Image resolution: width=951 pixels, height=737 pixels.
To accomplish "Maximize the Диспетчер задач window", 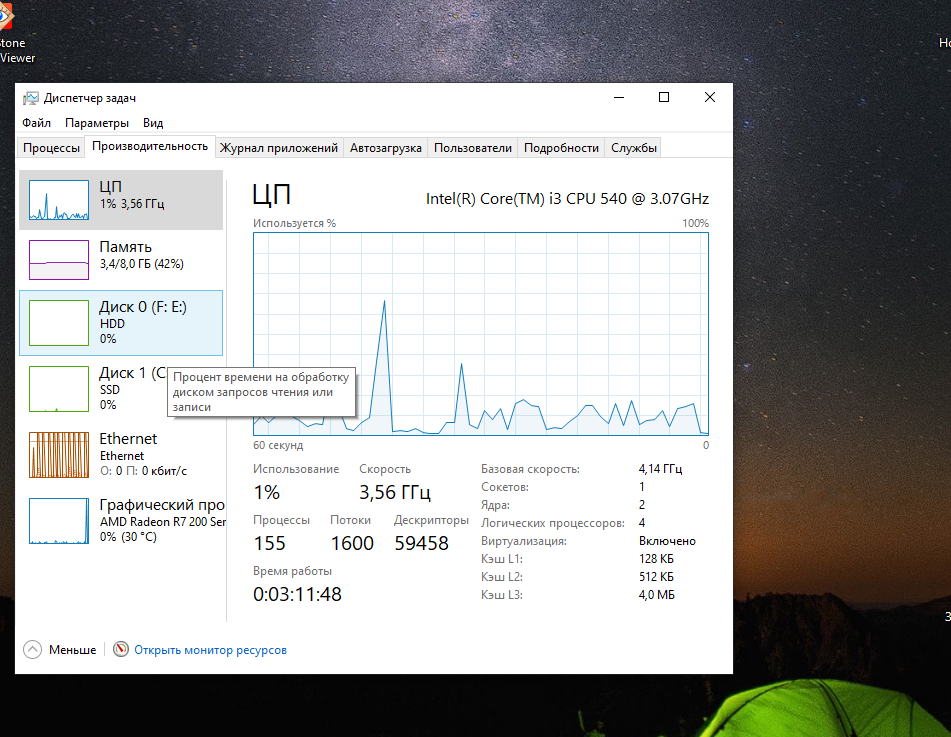I will pyautogui.click(x=664, y=97).
